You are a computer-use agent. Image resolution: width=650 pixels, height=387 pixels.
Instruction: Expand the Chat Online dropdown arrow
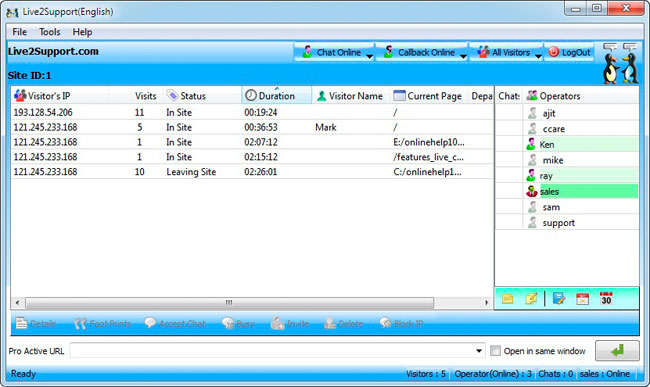[x=369, y=56]
